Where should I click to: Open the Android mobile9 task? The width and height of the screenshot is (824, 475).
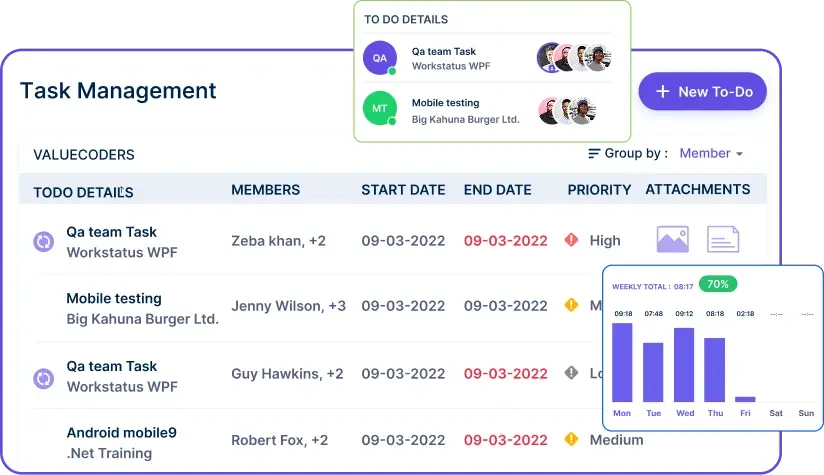121,432
